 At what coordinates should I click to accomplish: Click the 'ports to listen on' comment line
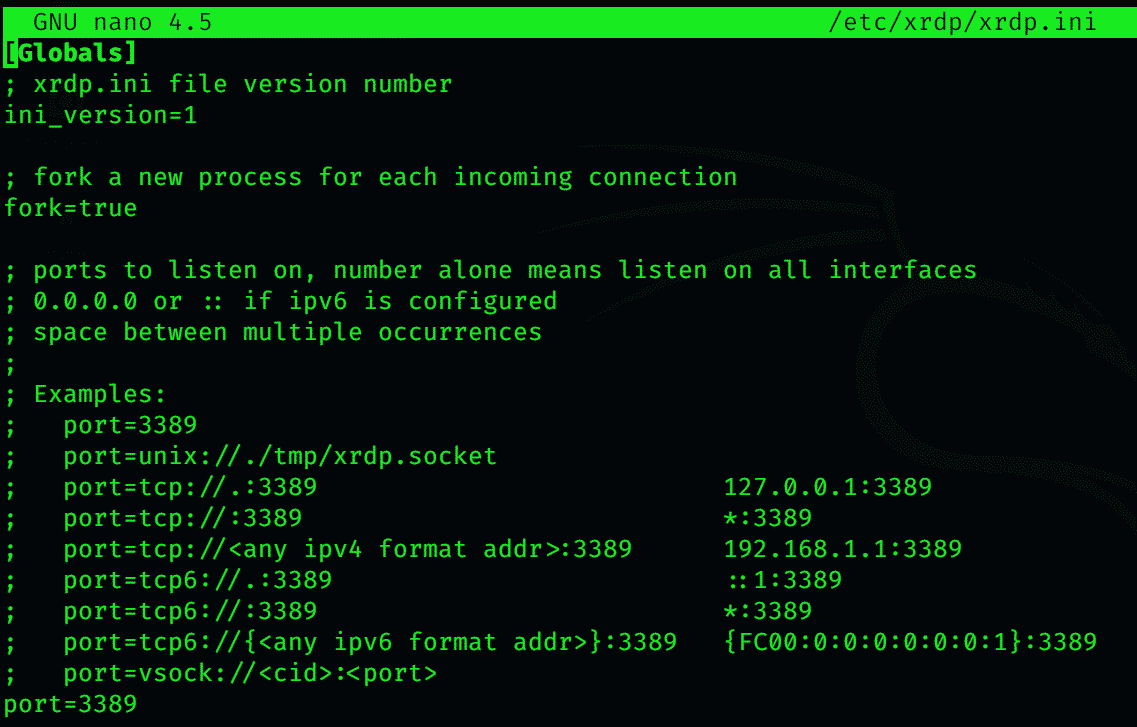pyautogui.click(x=491, y=270)
